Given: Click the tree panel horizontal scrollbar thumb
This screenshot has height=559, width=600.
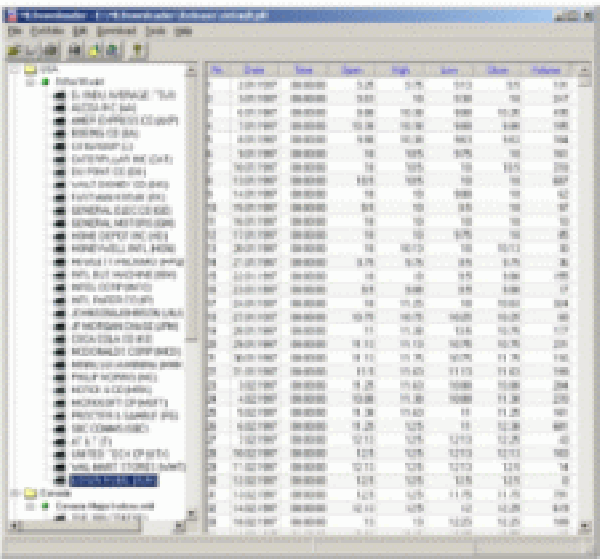Looking at the screenshot, I should click(x=80, y=526).
